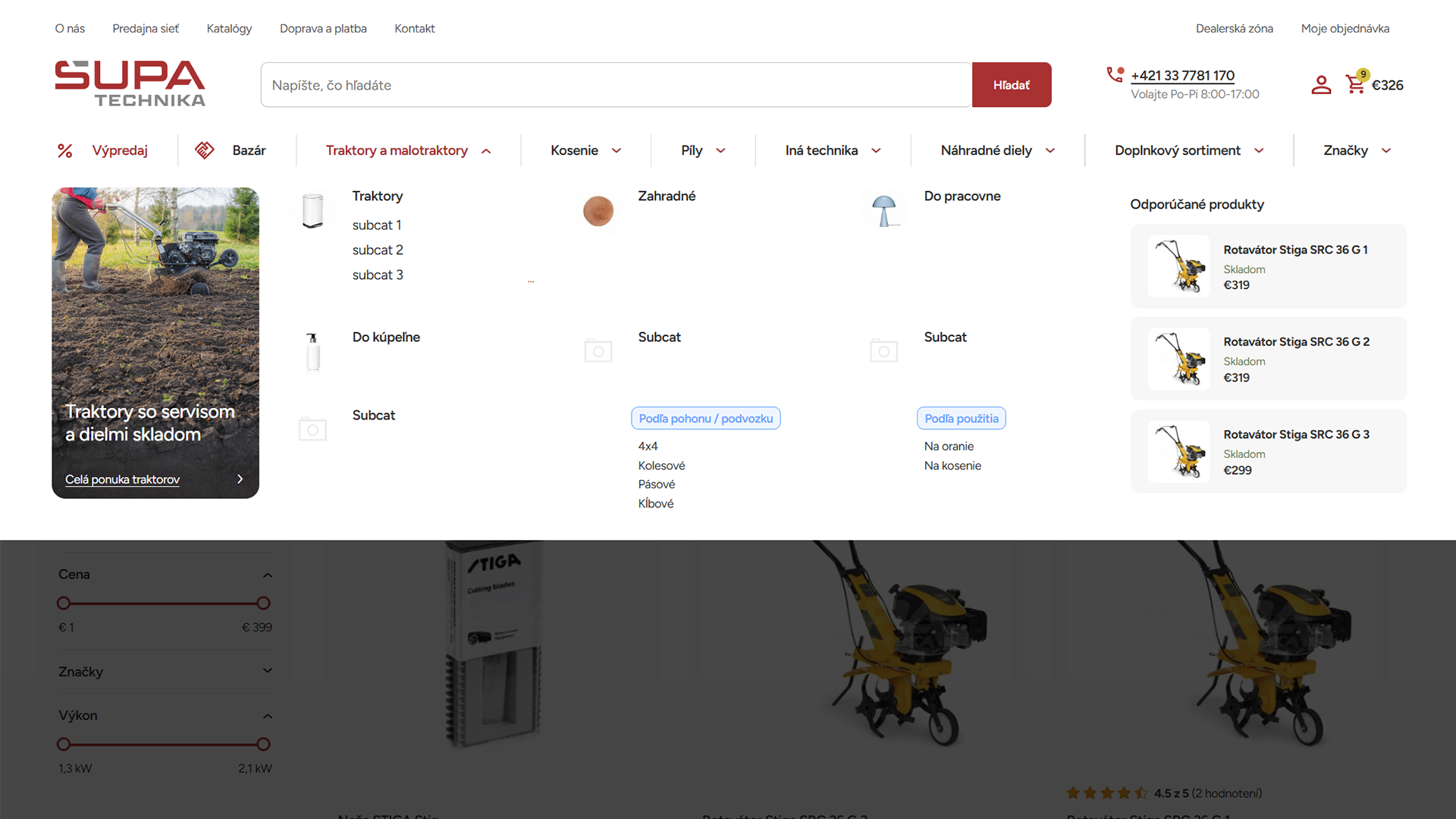This screenshot has width=1456, height=819.
Task: Call phone number +421 33 7781 170
Action: [1182, 76]
